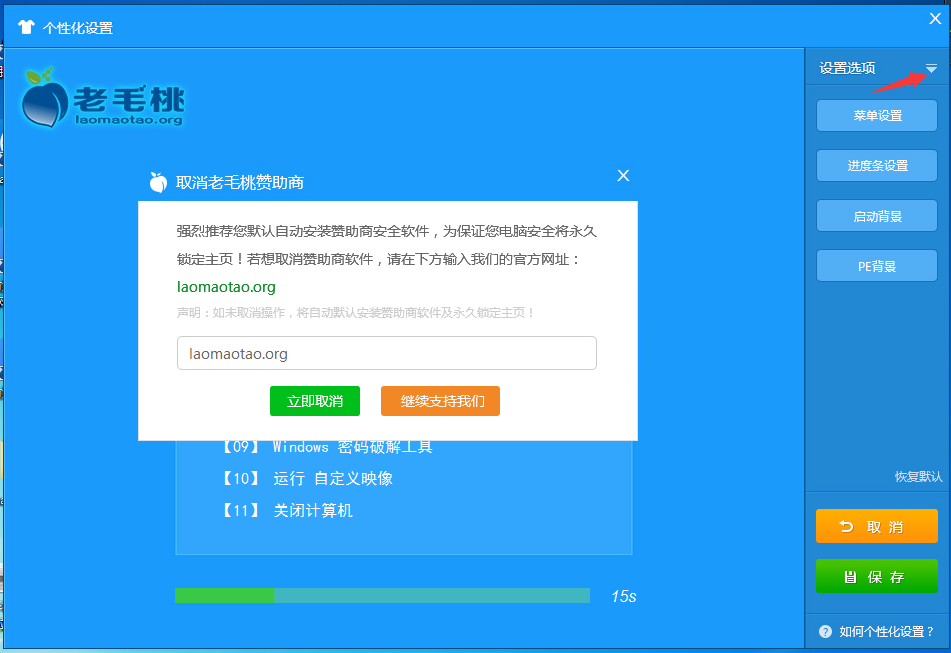Open 如何个性化设置 help link
Viewport: 951px width, 653px height.
886,632
